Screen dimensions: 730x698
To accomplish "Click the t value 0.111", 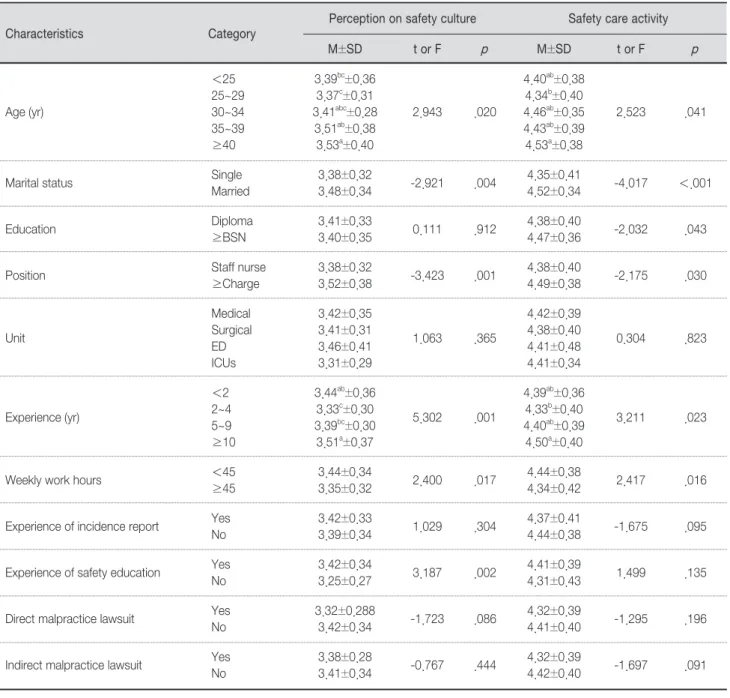I will 427,229.
